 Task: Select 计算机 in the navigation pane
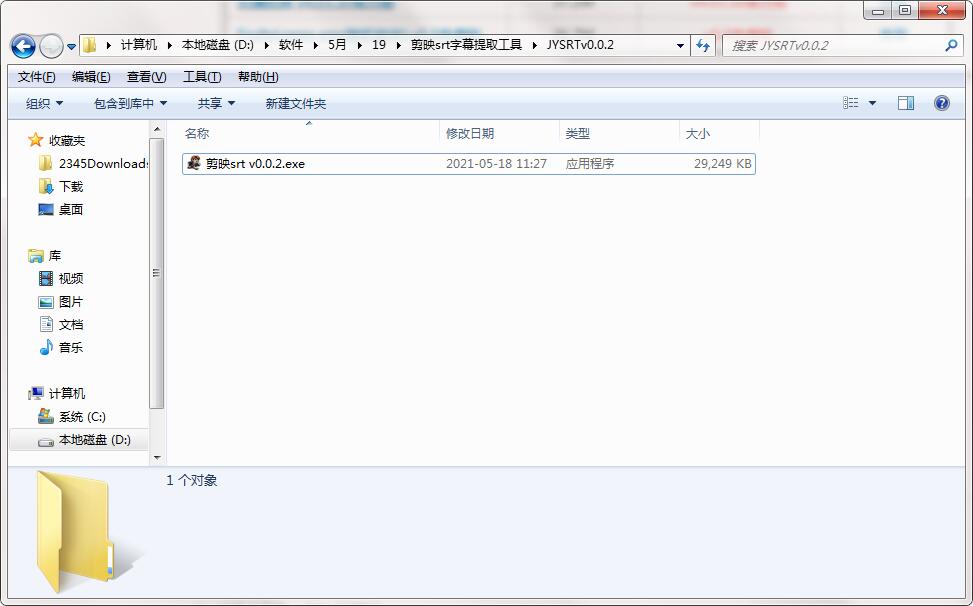tap(67, 393)
